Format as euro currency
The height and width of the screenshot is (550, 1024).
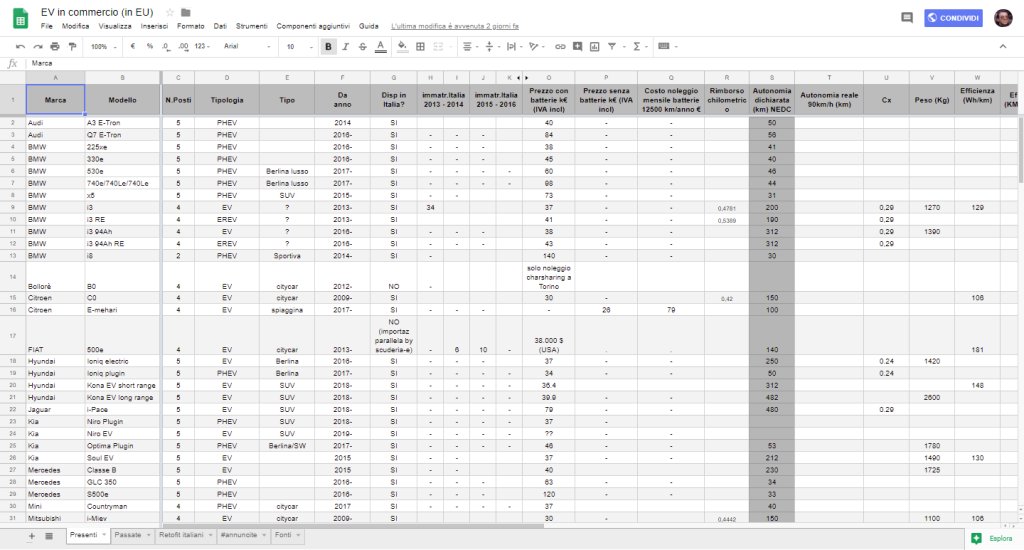pyautogui.click(x=133, y=46)
